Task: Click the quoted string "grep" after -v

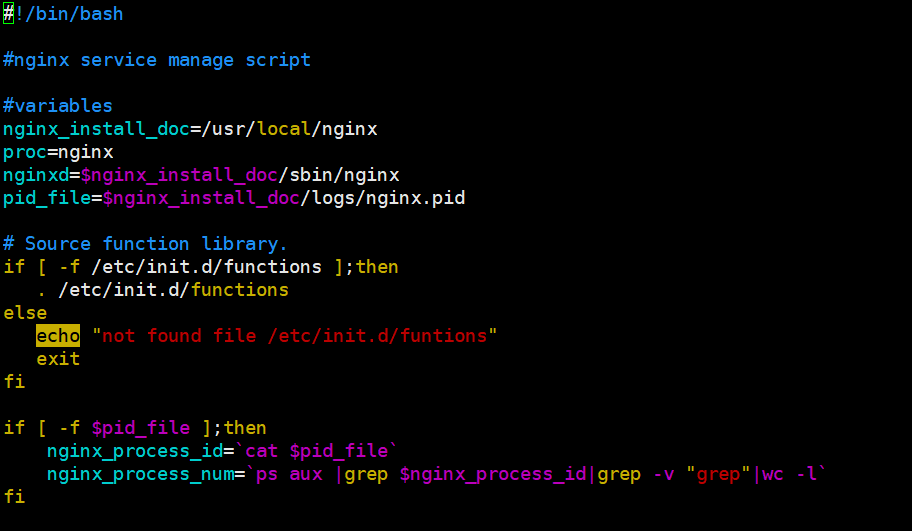Action: click(718, 474)
